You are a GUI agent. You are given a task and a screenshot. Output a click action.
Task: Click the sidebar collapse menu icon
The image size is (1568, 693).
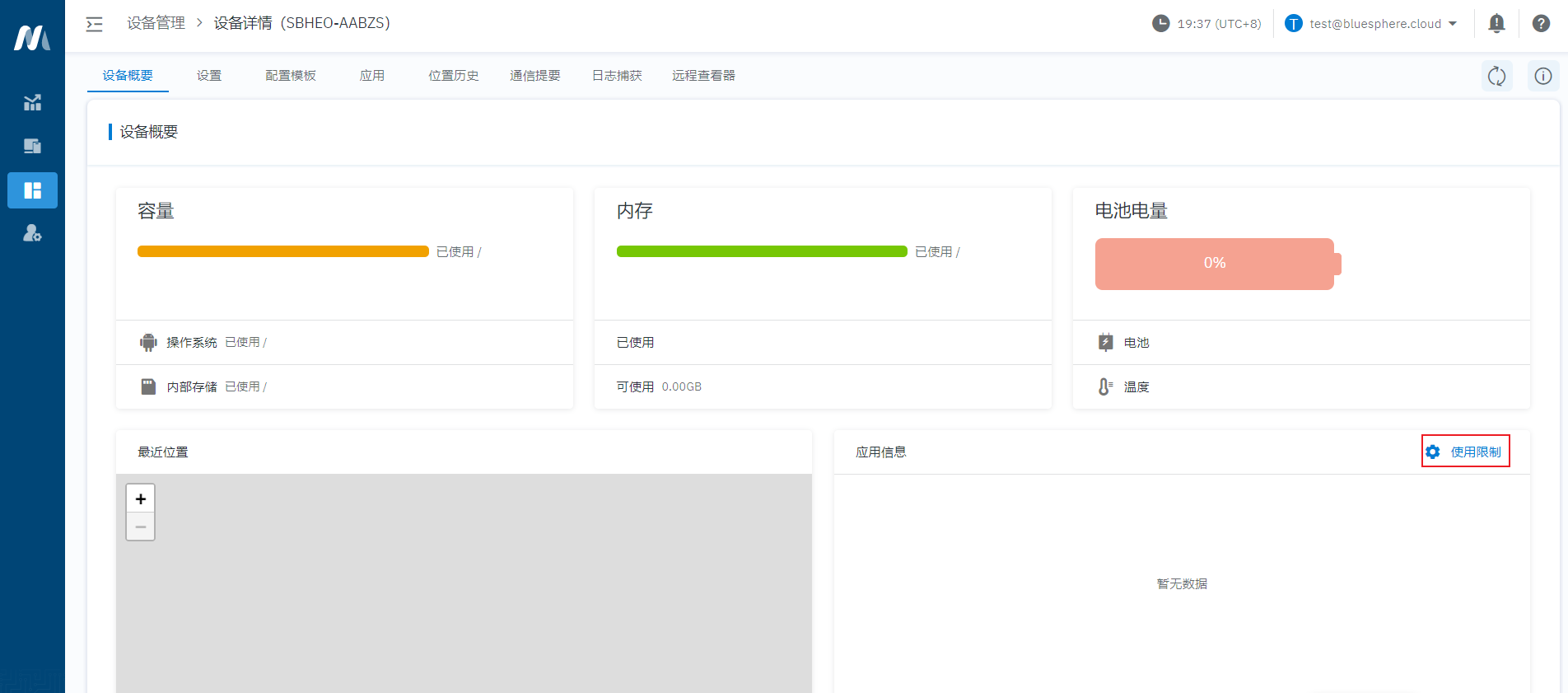click(95, 24)
